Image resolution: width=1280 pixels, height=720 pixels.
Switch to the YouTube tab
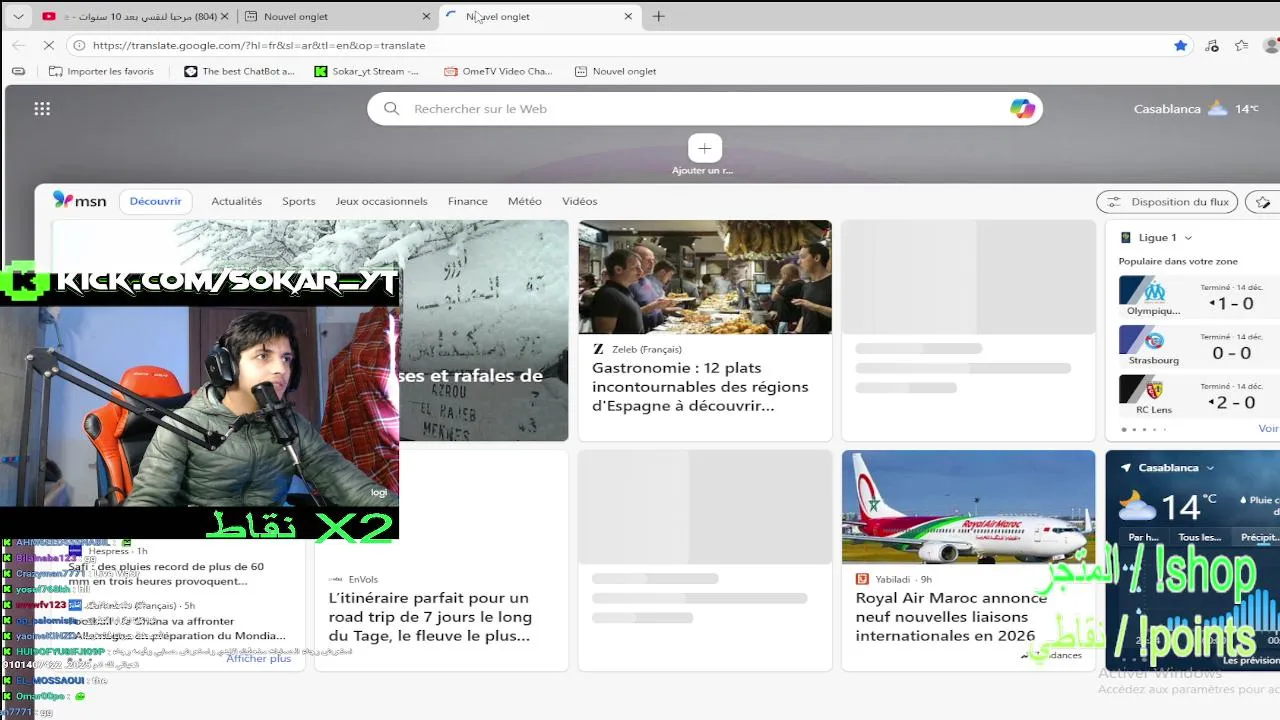click(135, 16)
